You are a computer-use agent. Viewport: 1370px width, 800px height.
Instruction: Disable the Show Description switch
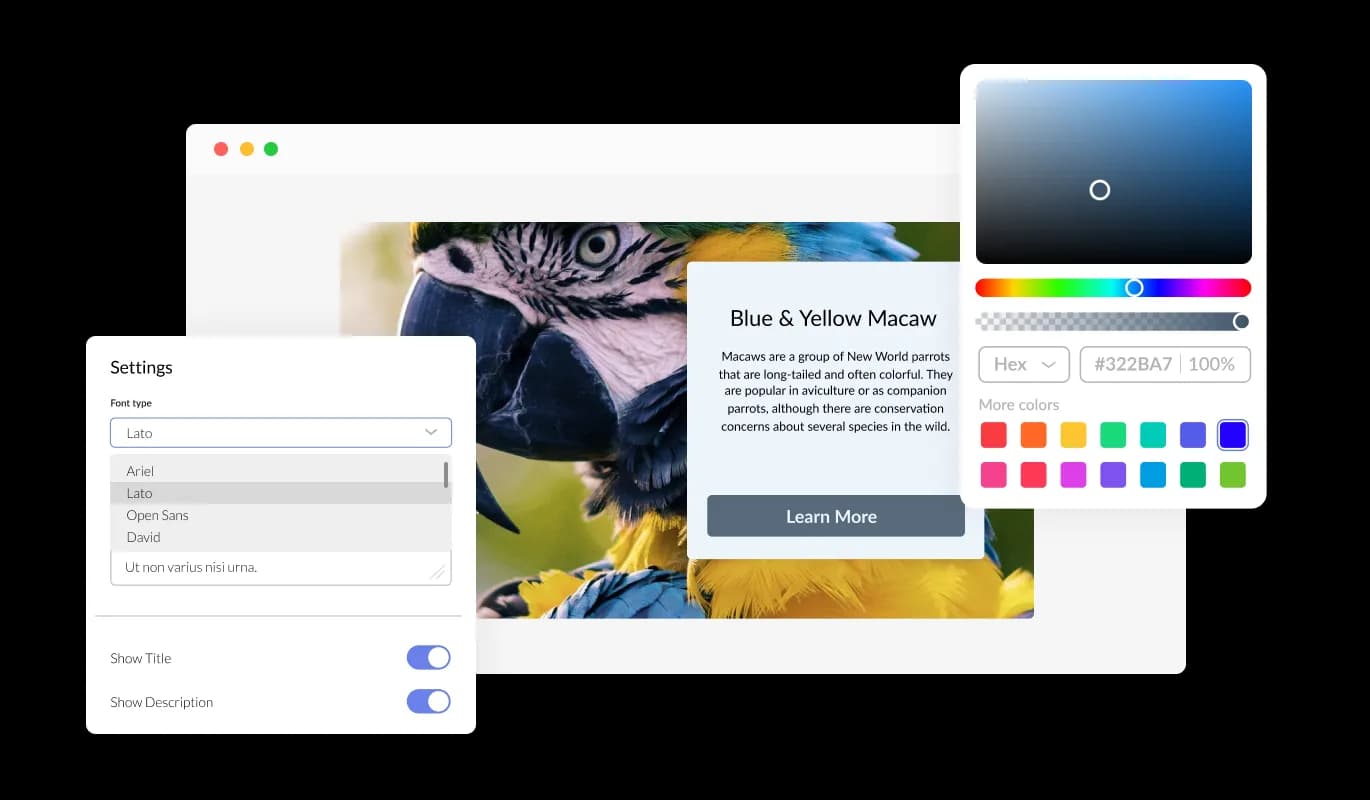(428, 702)
